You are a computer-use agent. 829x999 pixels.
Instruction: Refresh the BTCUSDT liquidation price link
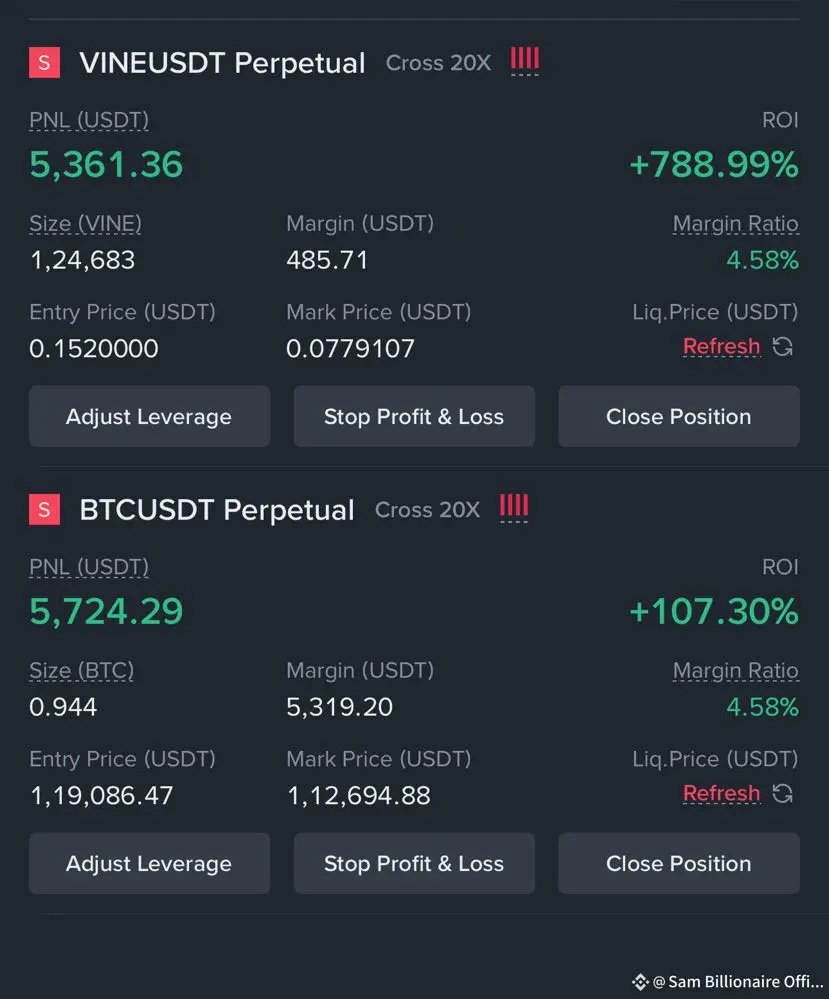click(x=721, y=793)
